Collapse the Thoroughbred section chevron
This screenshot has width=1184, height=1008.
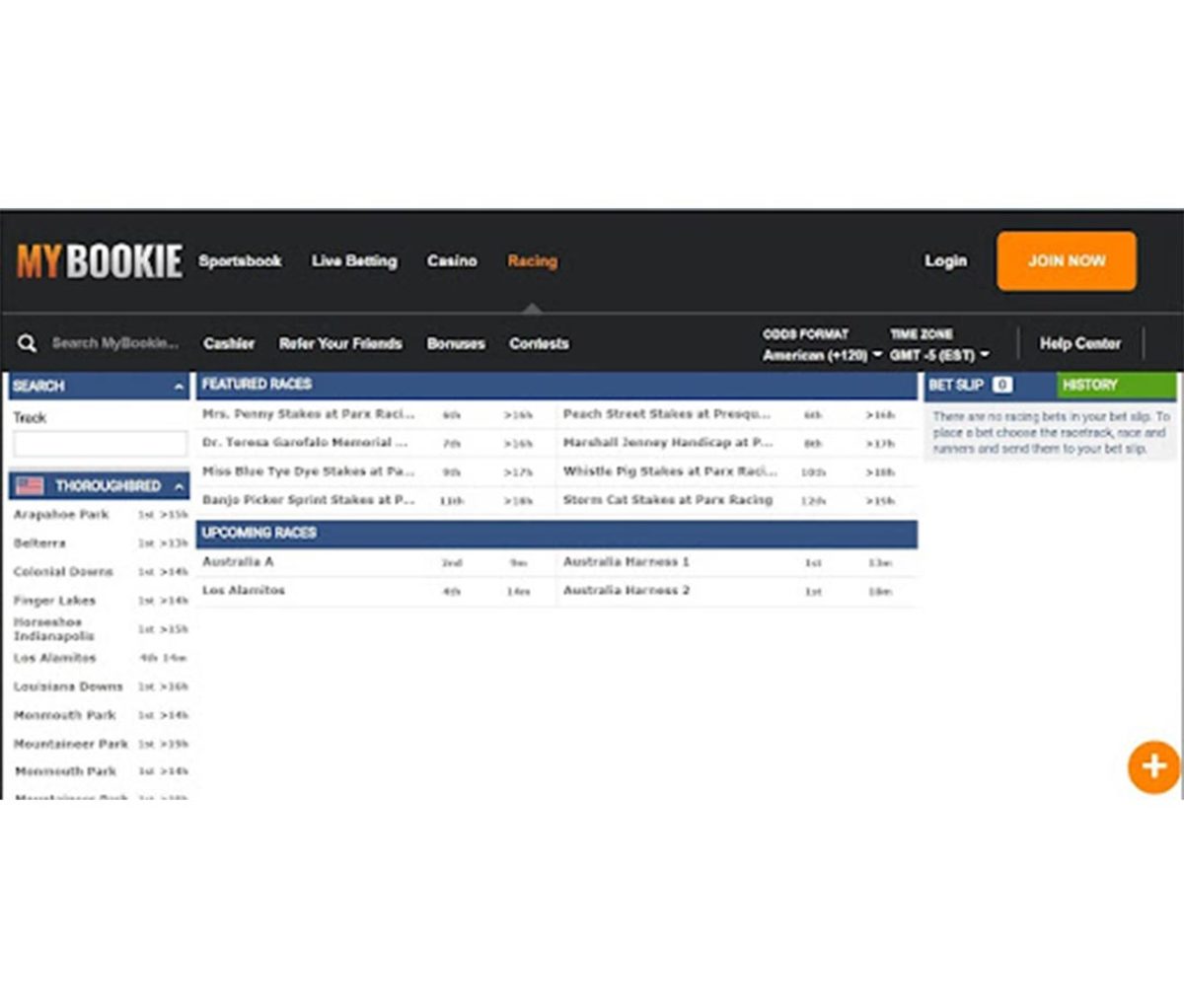(x=179, y=486)
